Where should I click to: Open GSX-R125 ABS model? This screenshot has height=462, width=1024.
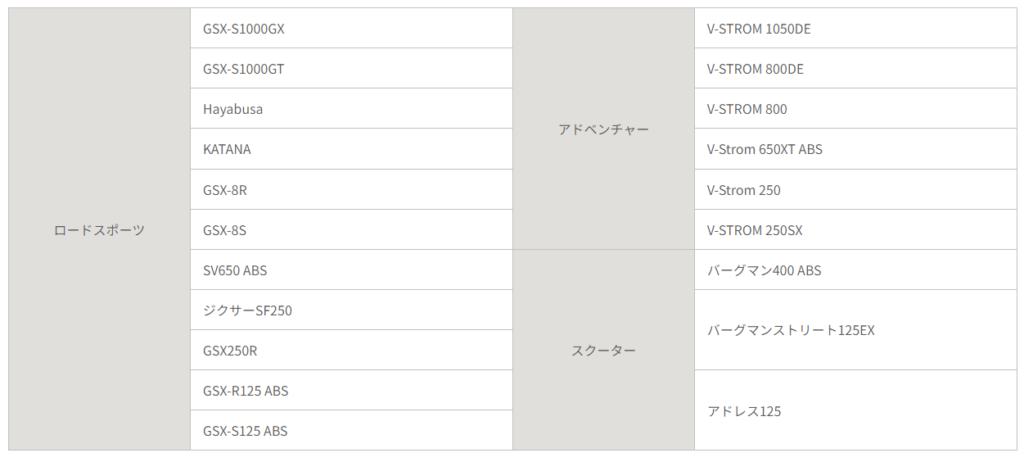tap(351, 390)
